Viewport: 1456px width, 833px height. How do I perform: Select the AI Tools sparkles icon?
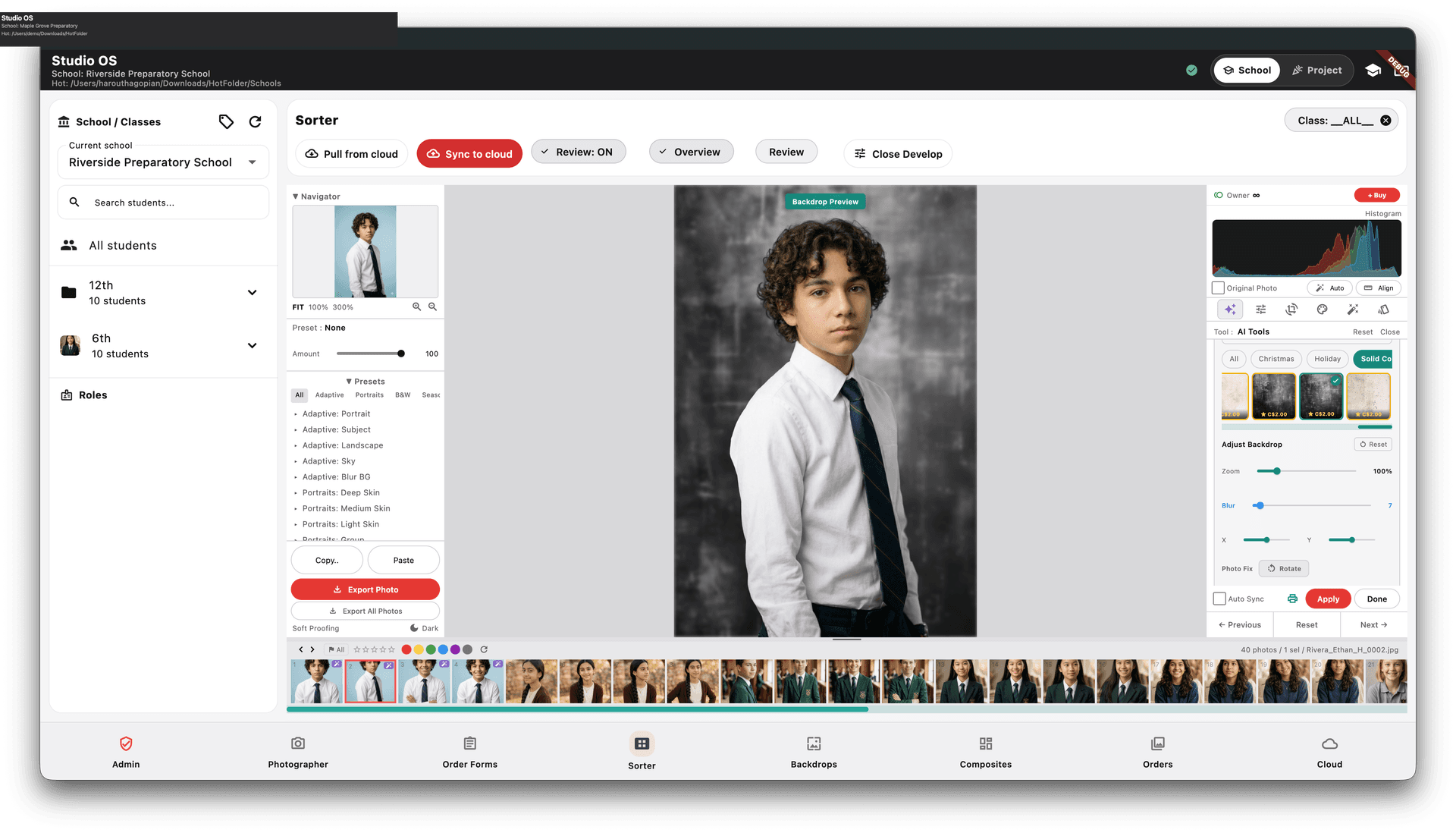point(1230,310)
